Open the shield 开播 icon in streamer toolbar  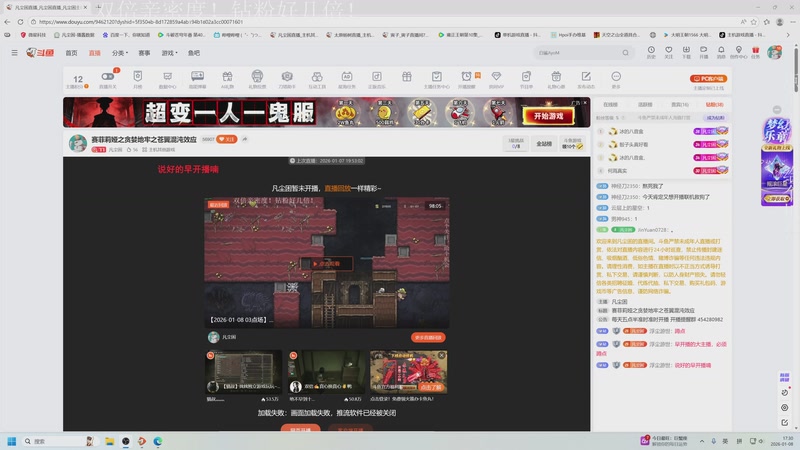point(138,77)
